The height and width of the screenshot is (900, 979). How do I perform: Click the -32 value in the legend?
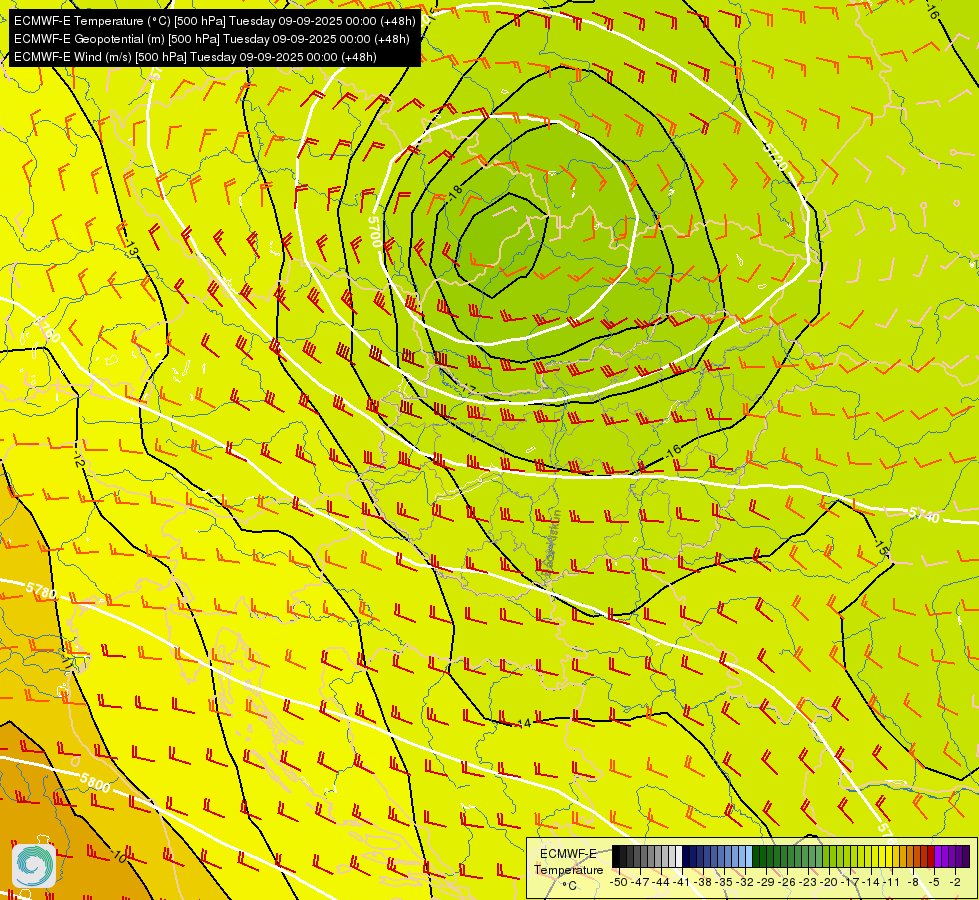(x=745, y=882)
